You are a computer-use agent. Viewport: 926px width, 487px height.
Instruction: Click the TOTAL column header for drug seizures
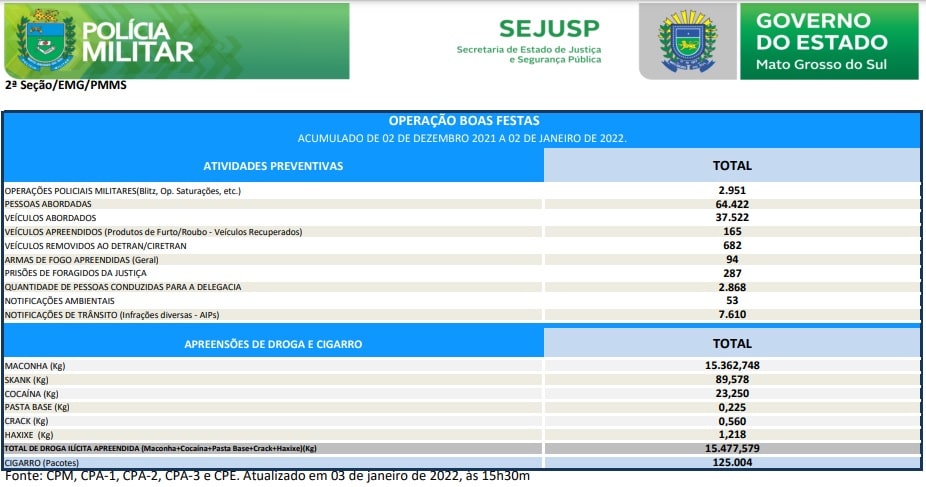click(x=731, y=343)
